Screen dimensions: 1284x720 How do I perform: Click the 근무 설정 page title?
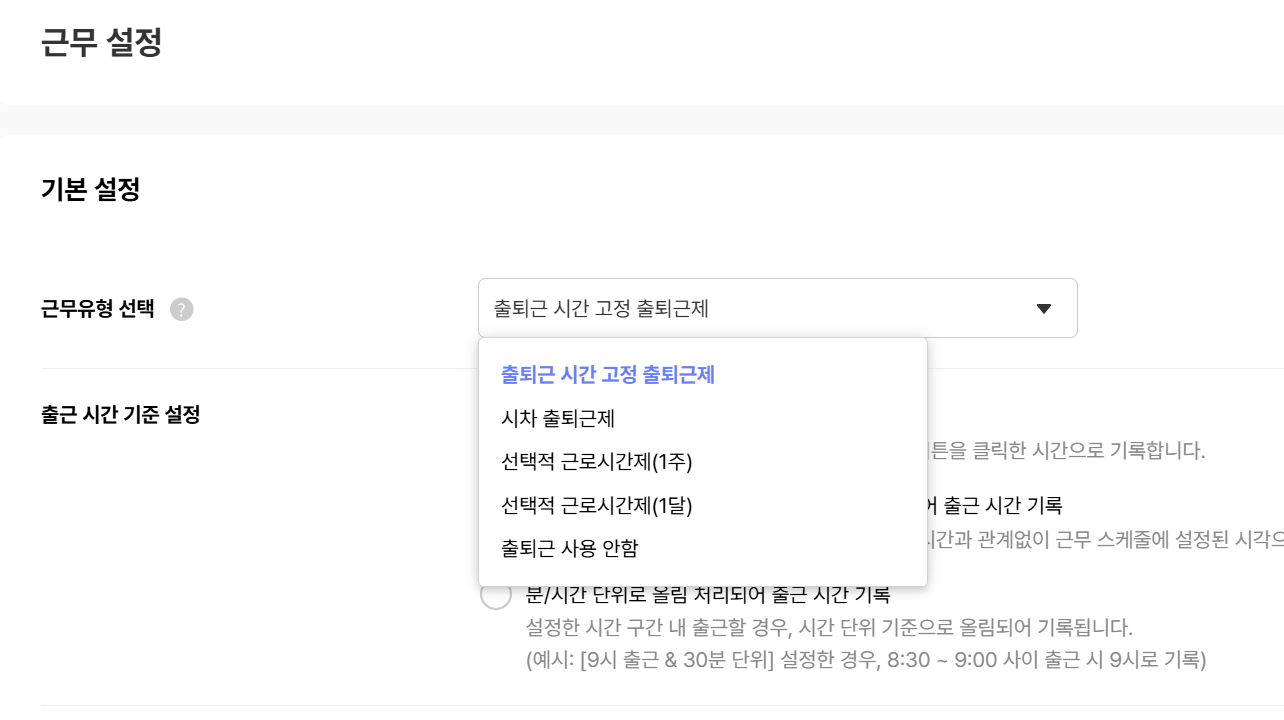point(101,43)
